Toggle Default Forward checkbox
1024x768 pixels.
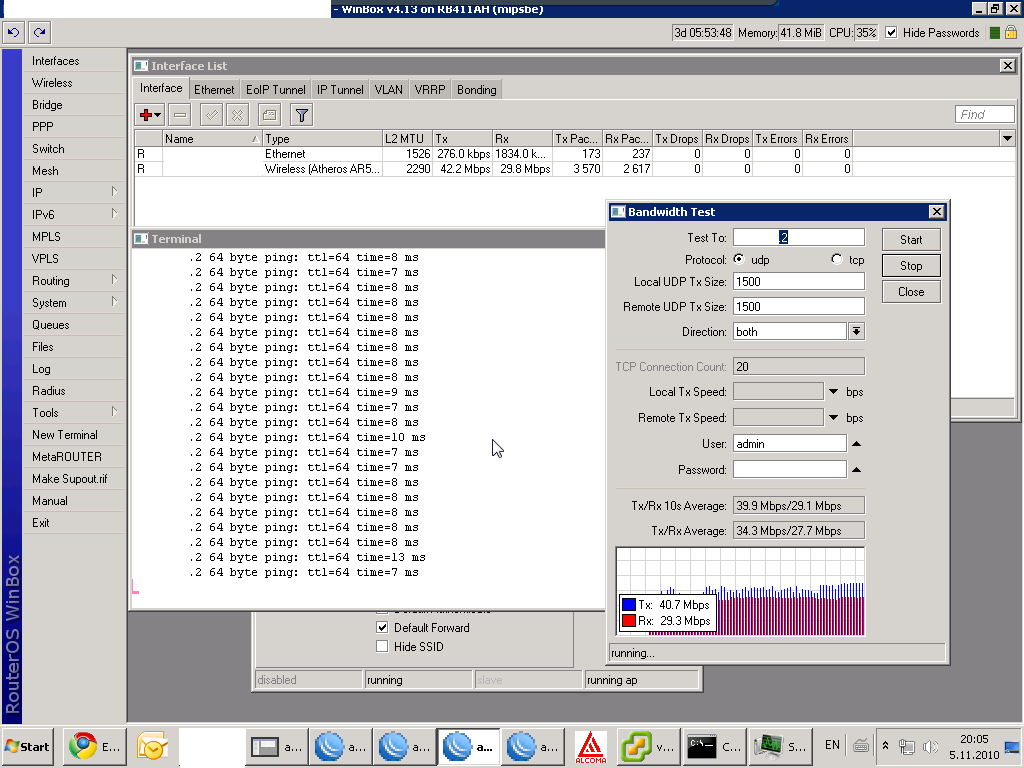[382, 628]
